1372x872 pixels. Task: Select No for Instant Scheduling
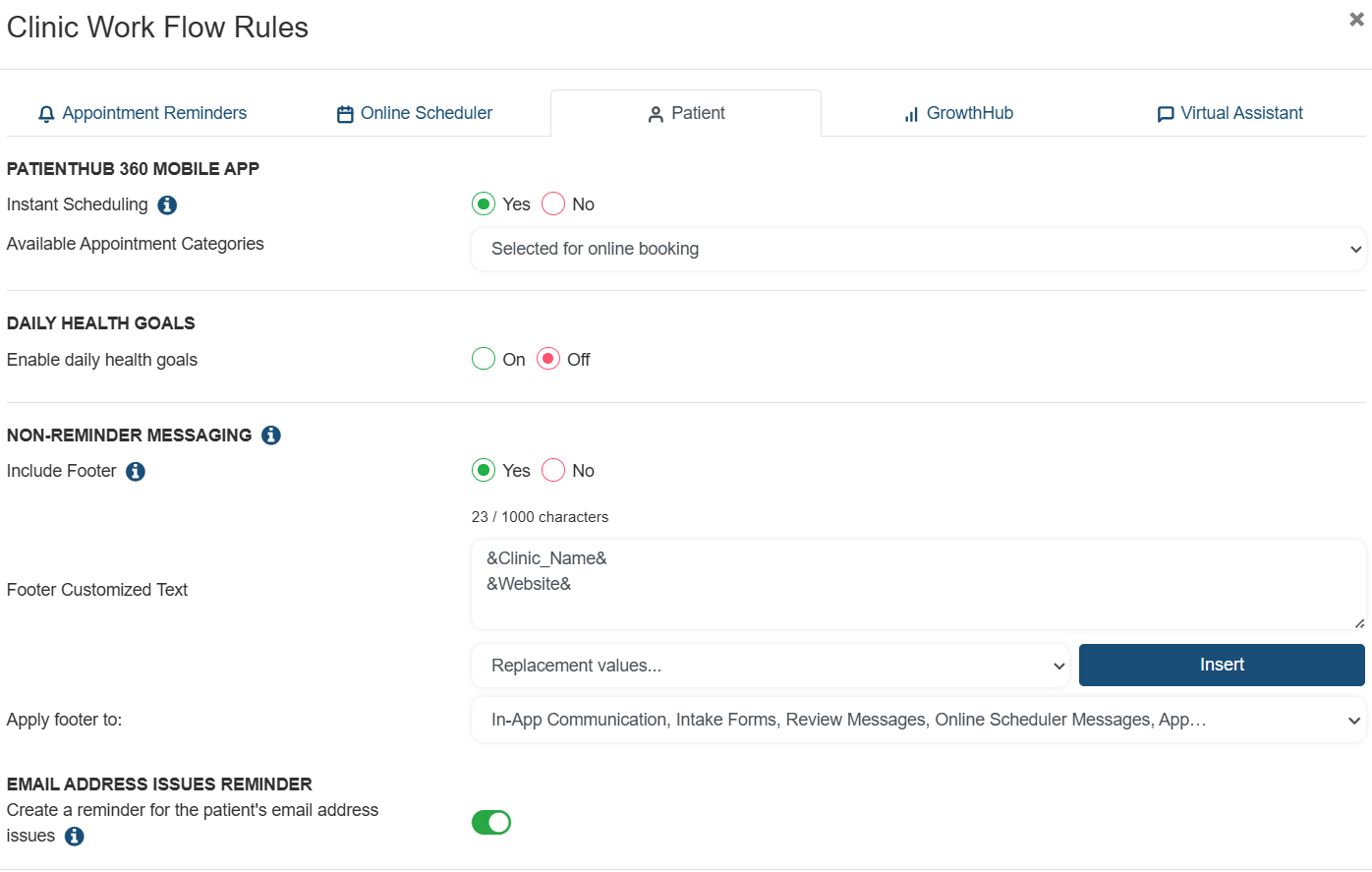(553, 203)
